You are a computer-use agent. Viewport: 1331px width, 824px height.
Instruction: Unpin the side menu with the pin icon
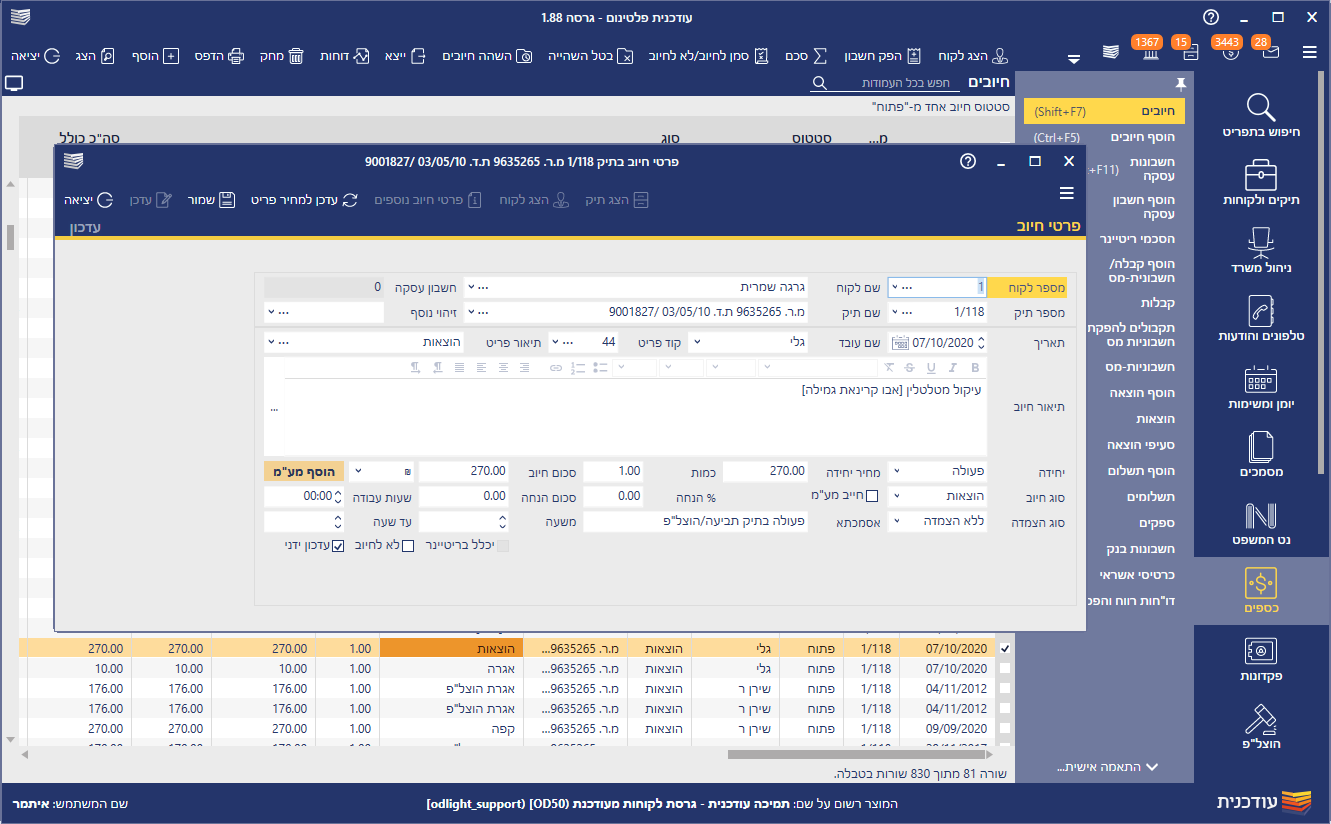click(1180, 82)
